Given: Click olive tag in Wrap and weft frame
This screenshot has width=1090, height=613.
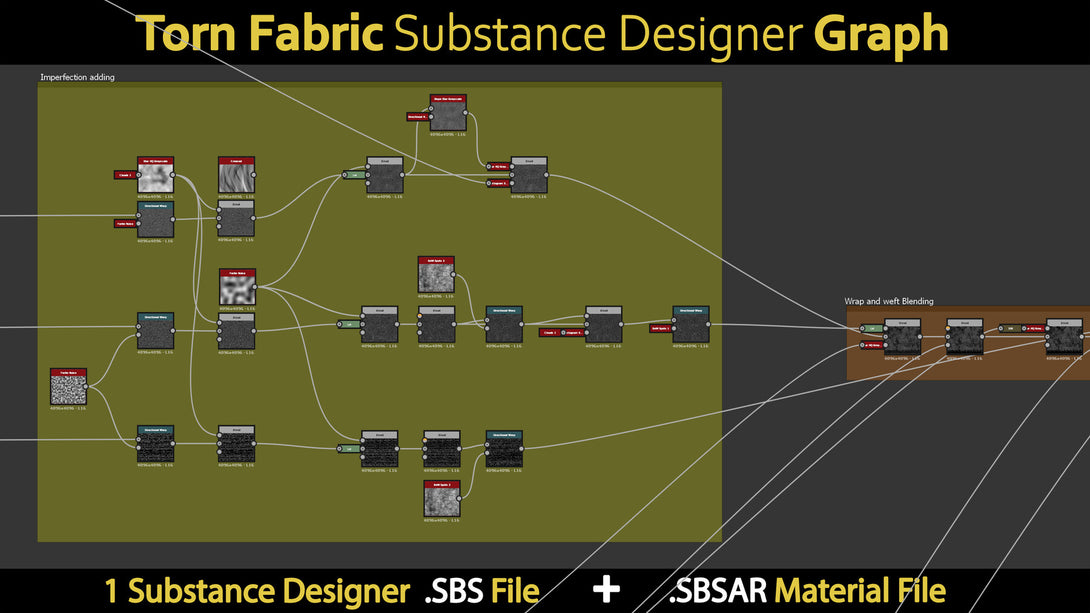Looking at the screenshot, I should (x=1010, y=328).
